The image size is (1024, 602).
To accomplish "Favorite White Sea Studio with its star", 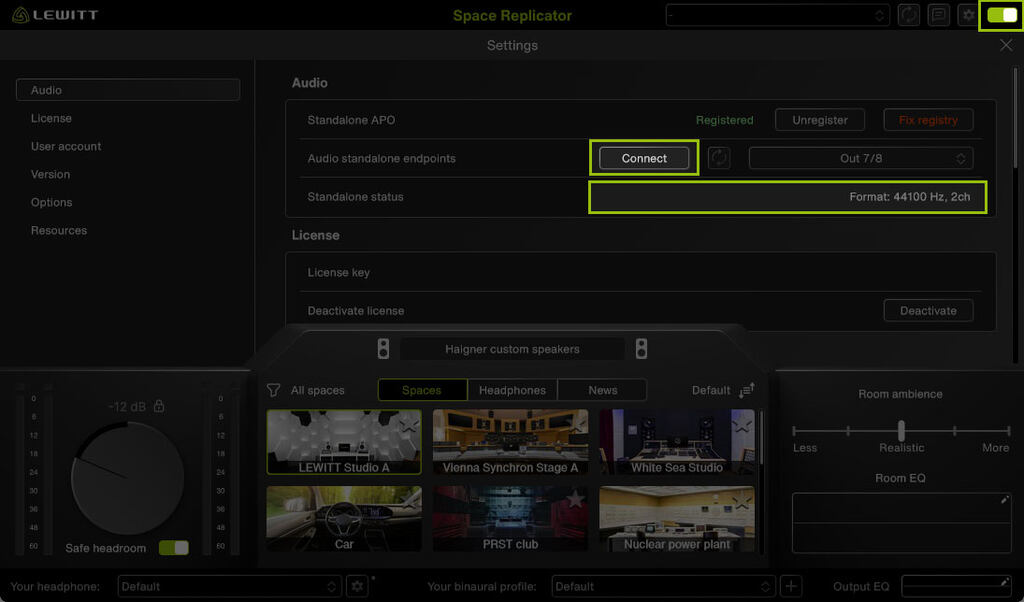I will point(742,424).
